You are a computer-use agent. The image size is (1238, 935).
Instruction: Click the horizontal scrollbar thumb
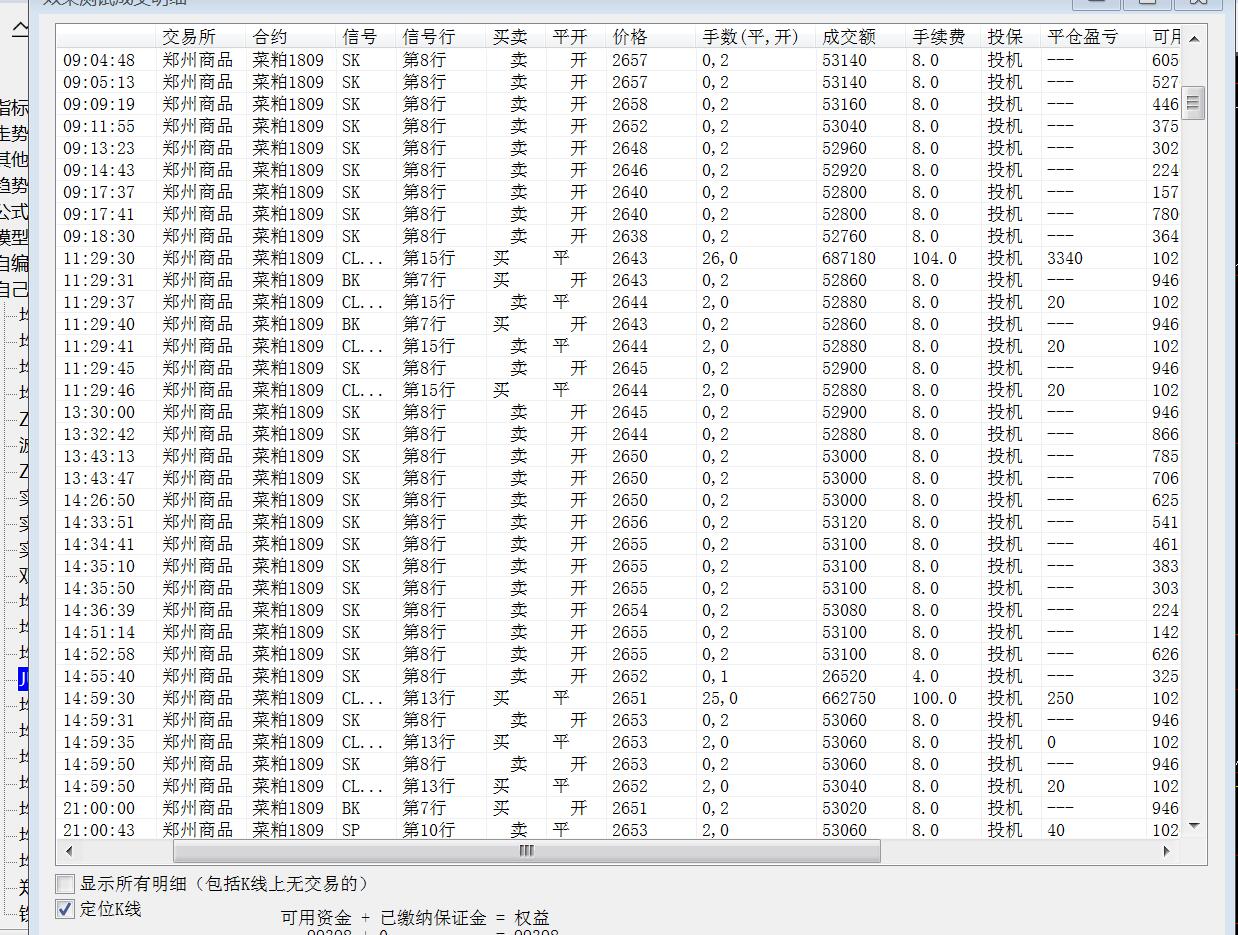526,851
